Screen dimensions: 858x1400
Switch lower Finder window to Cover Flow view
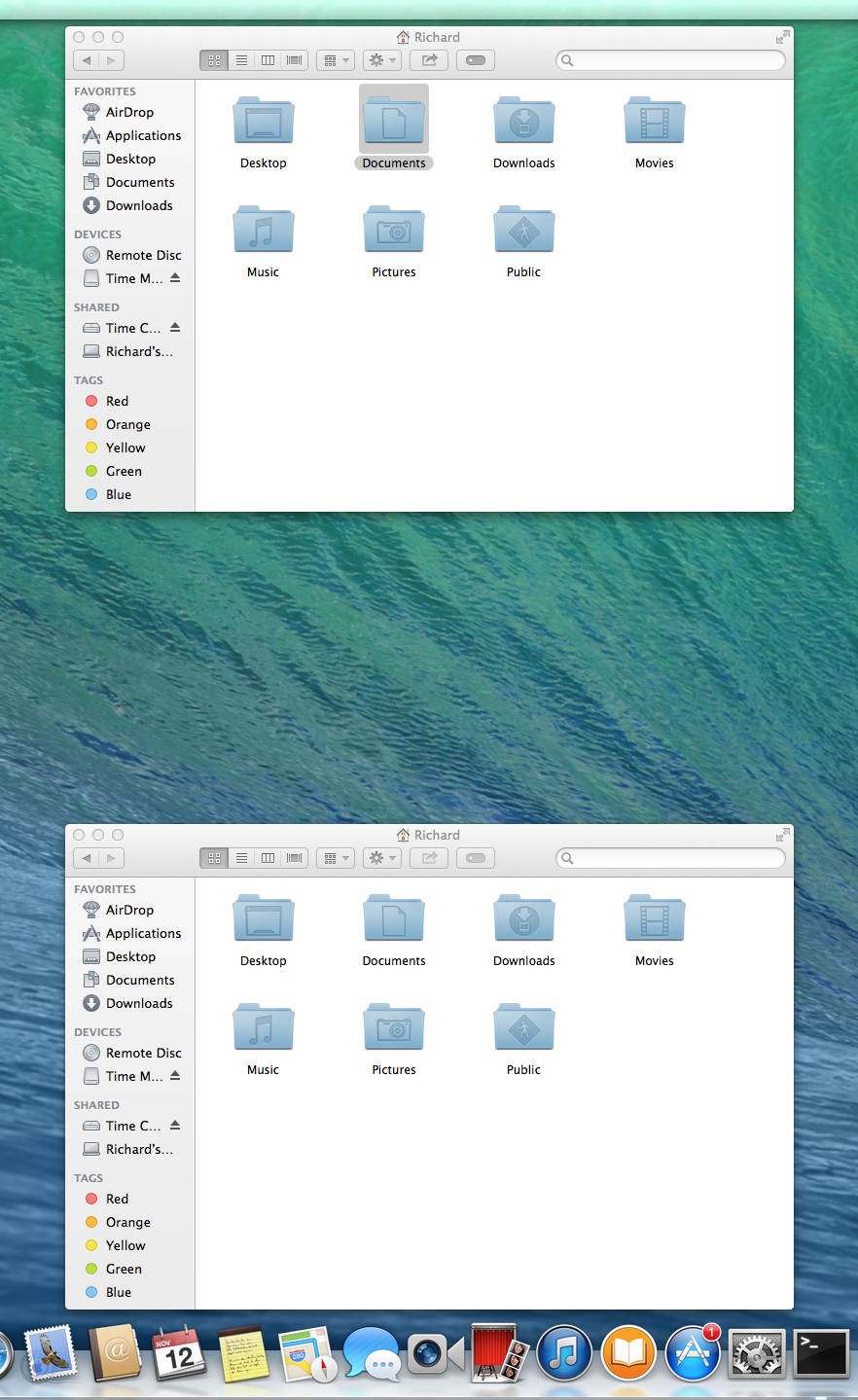[x=294, y=858]
